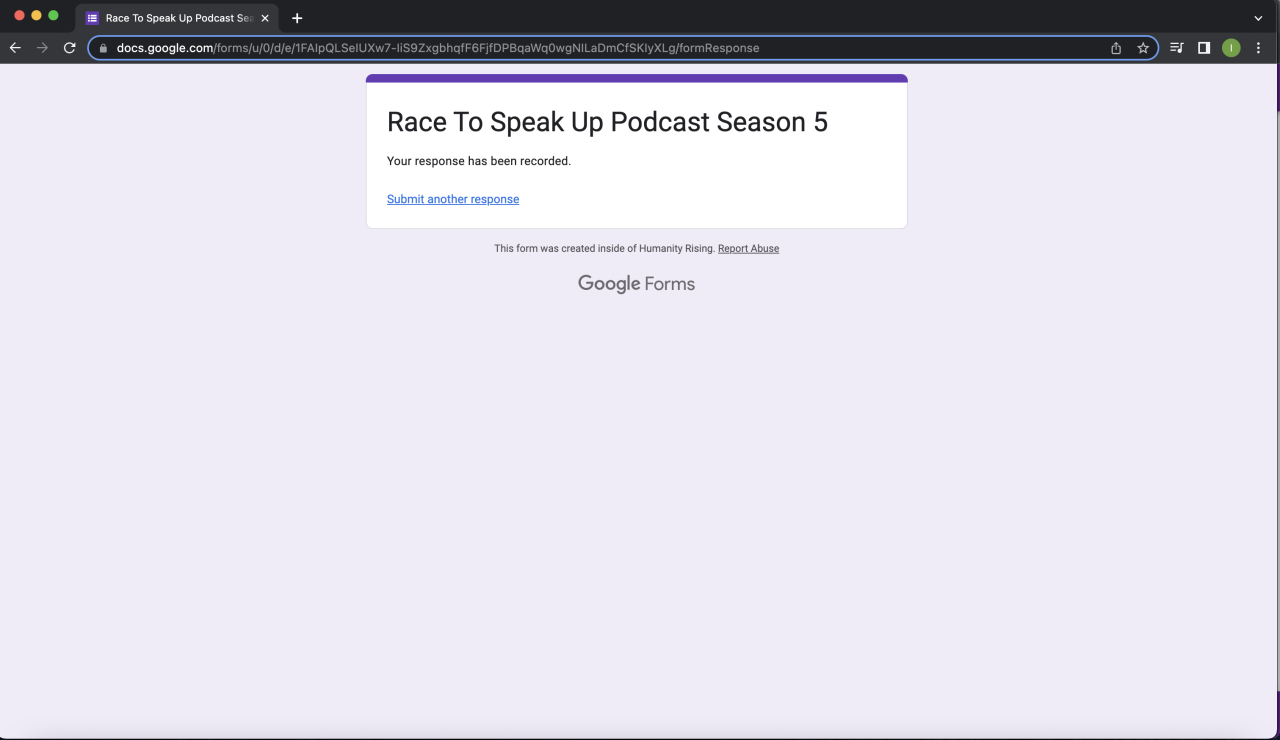Click the red close window button
Viewport: 1280px width, 740px height.
pos(19,16)
